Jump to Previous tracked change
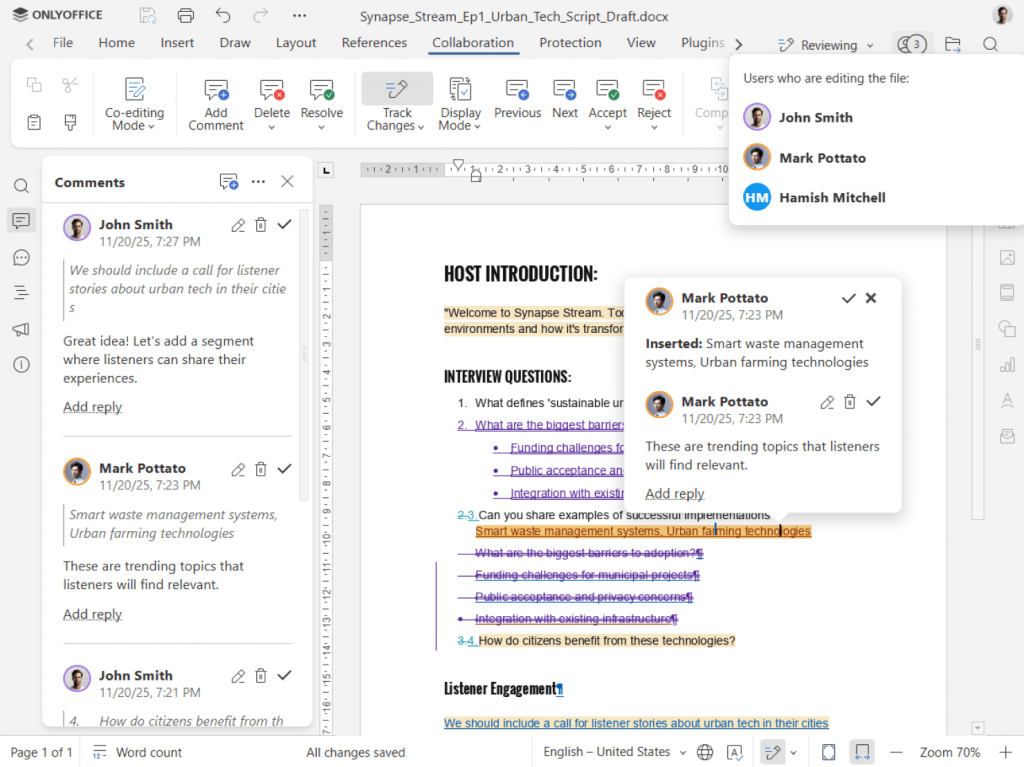The height and width of the screenshot is (767, 1024). coord(517,91)
